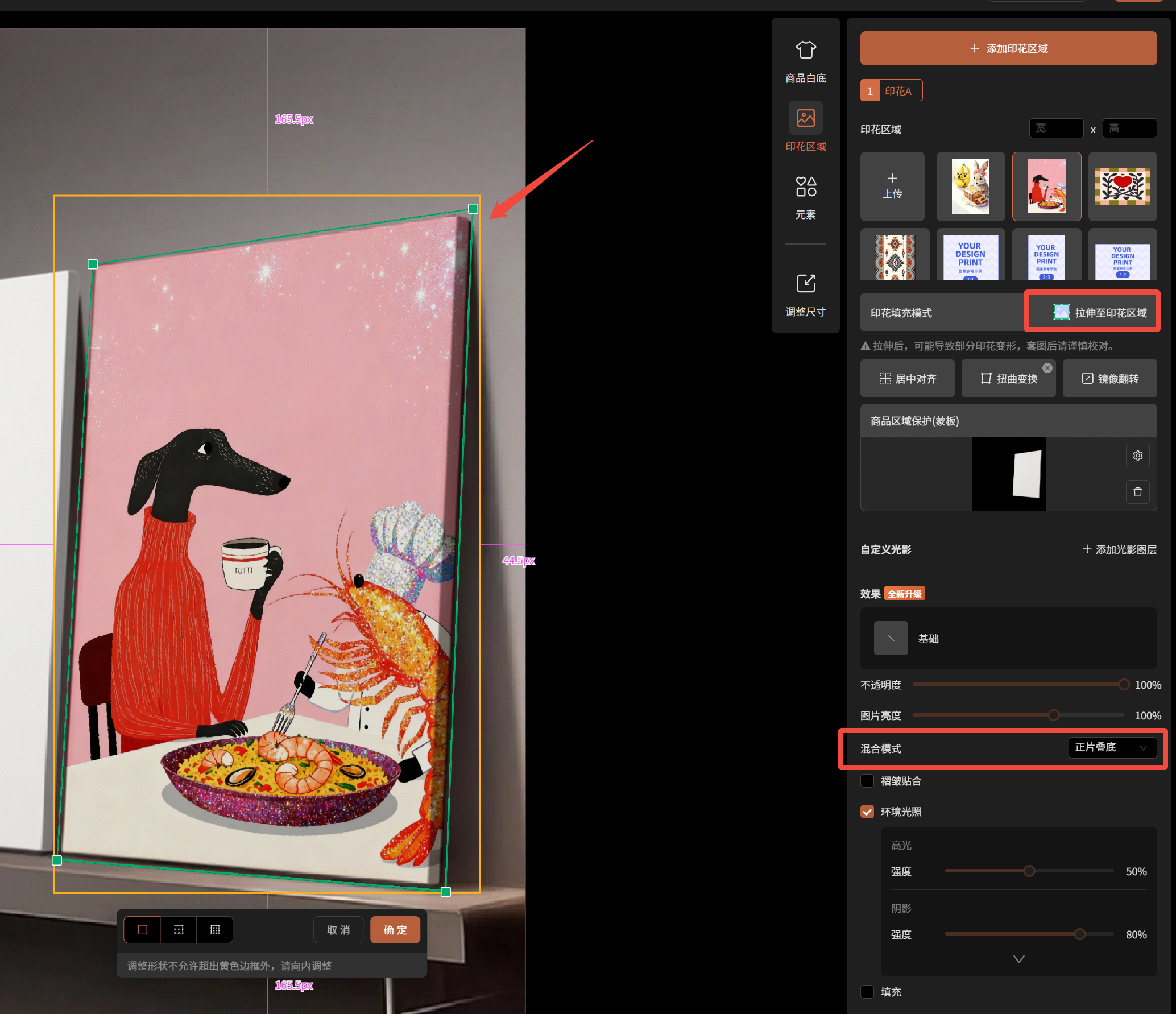Tick the 填充 checkbox
The height and width of the screenshot is (1014, 1176).
pos(867,992)
